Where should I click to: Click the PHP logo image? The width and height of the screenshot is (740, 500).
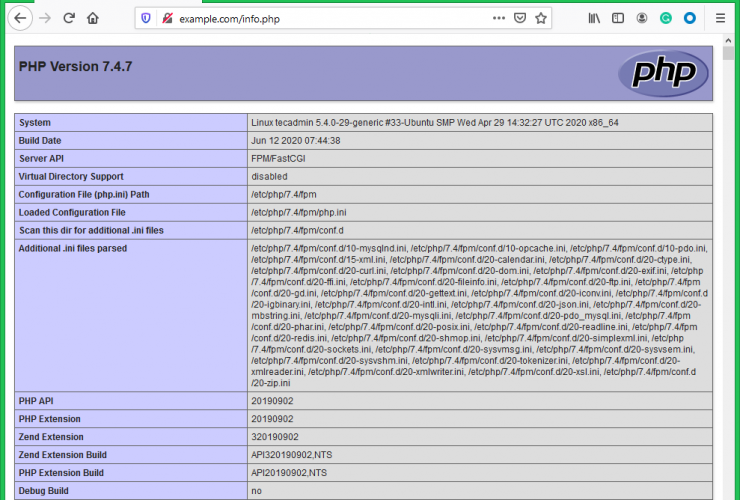pyautogui.click(x=661, y=73)
